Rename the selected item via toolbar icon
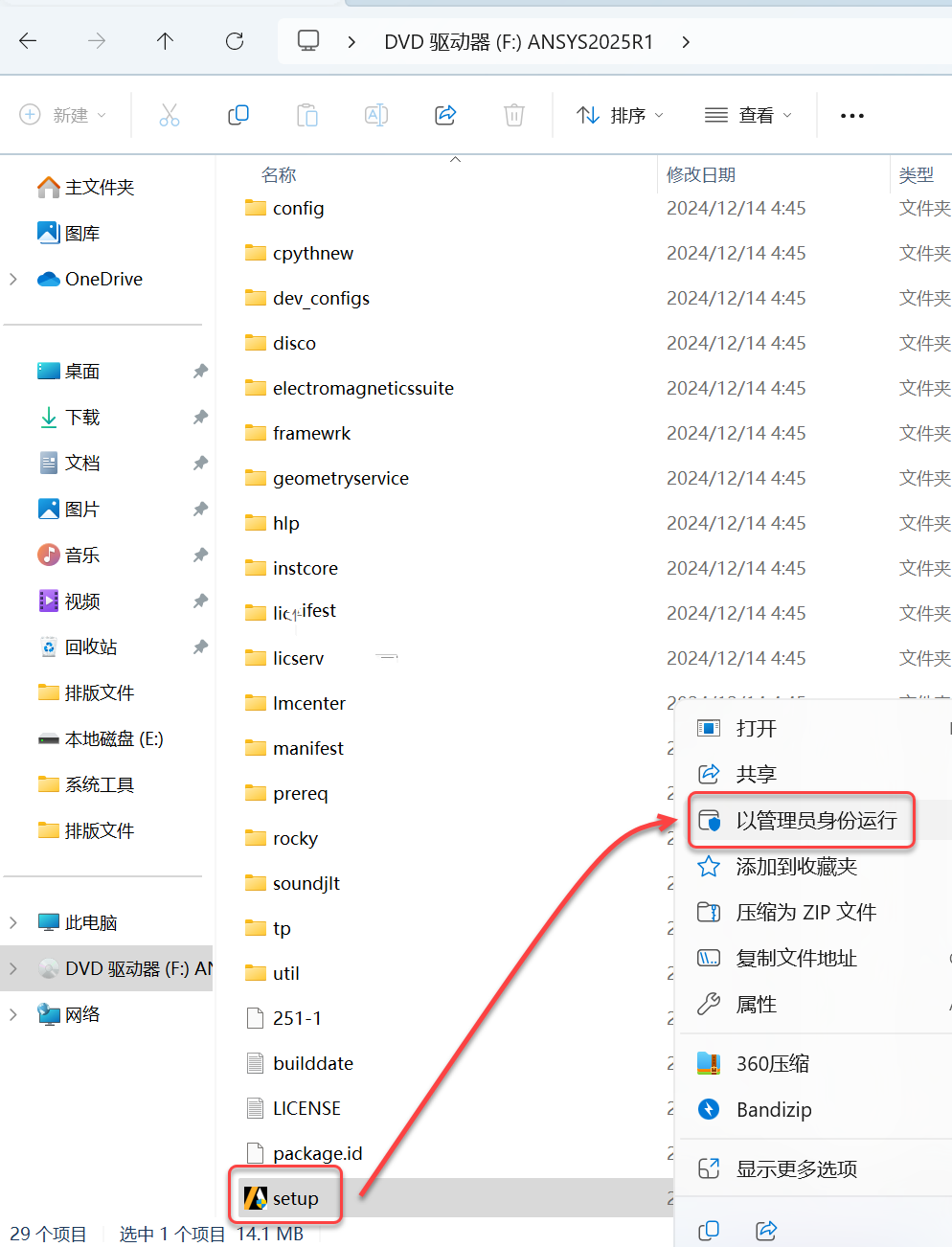 [x=376, y=115]
